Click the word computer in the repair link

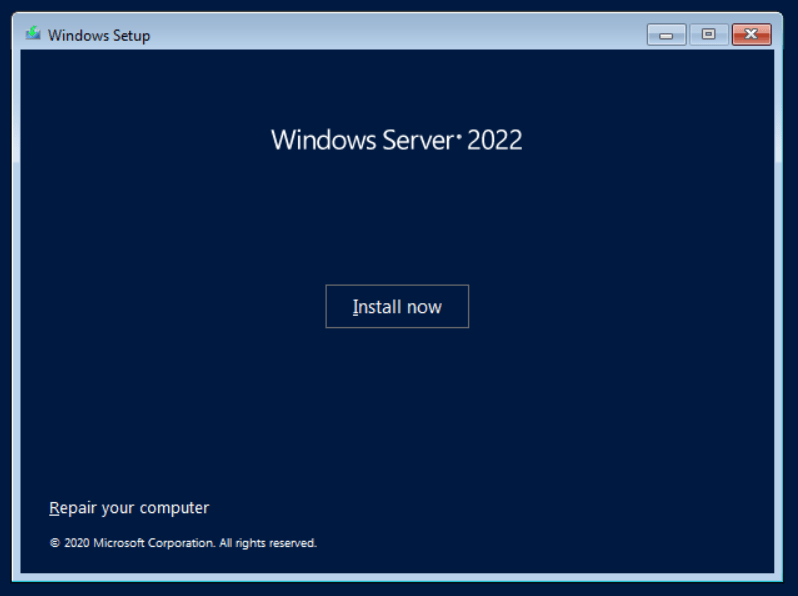(174, 508)
